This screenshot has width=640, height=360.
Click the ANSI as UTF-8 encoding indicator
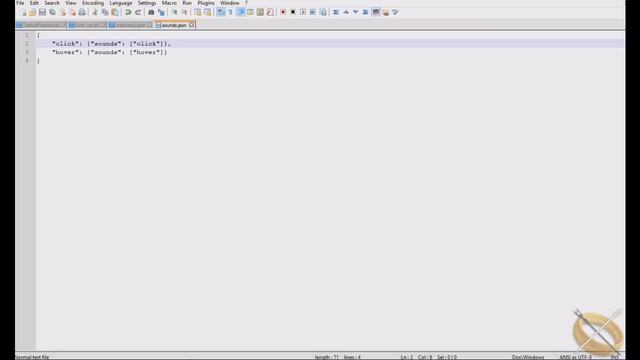(x=575, y=357)
